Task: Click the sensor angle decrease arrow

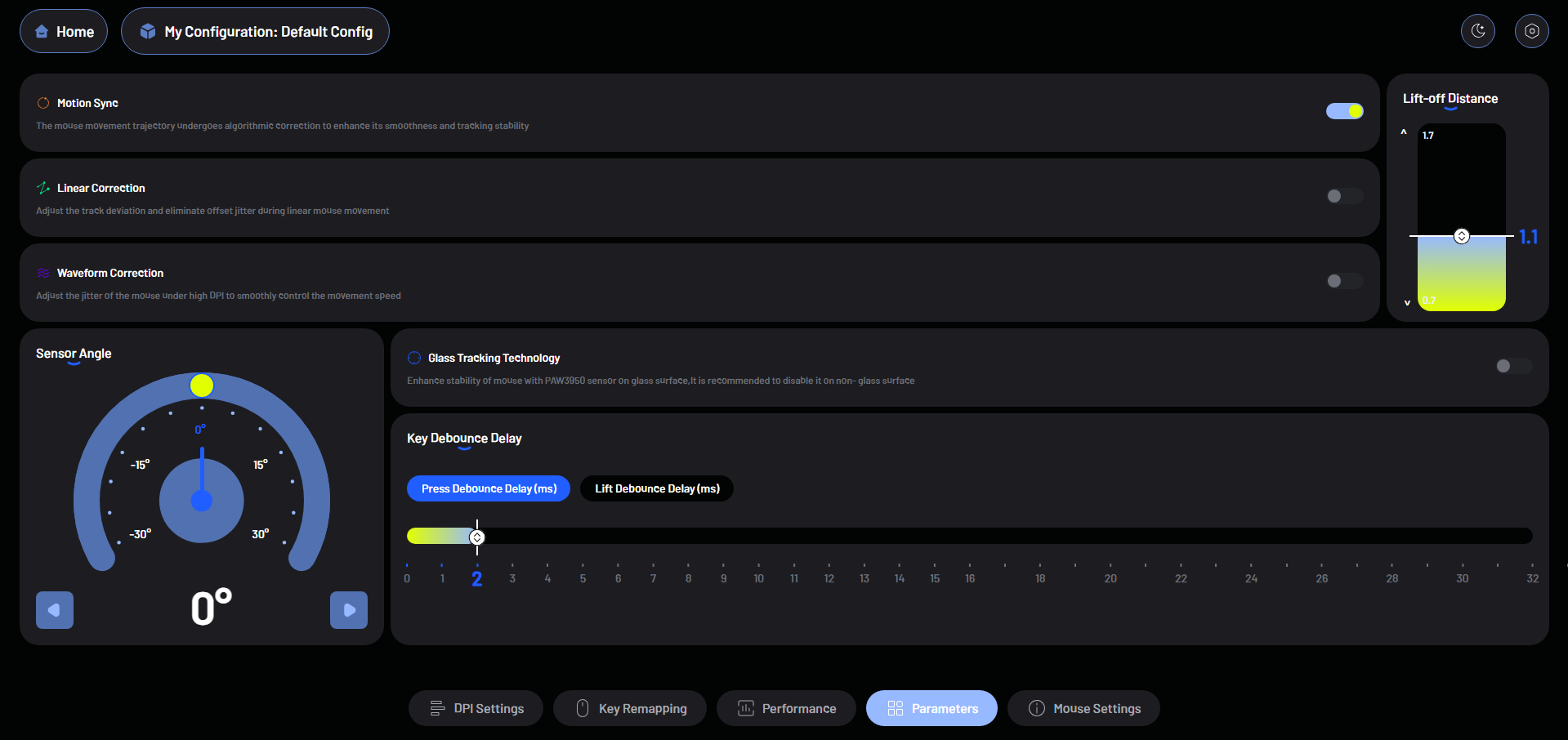Action: click(55, 610)
